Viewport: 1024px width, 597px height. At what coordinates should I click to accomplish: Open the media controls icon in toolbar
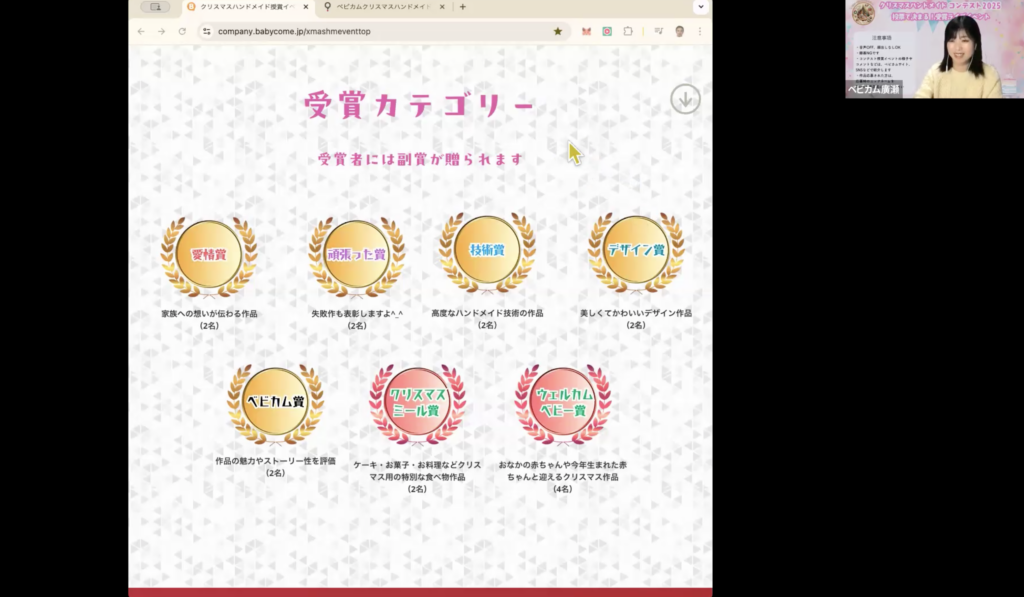tap(658, 31)
